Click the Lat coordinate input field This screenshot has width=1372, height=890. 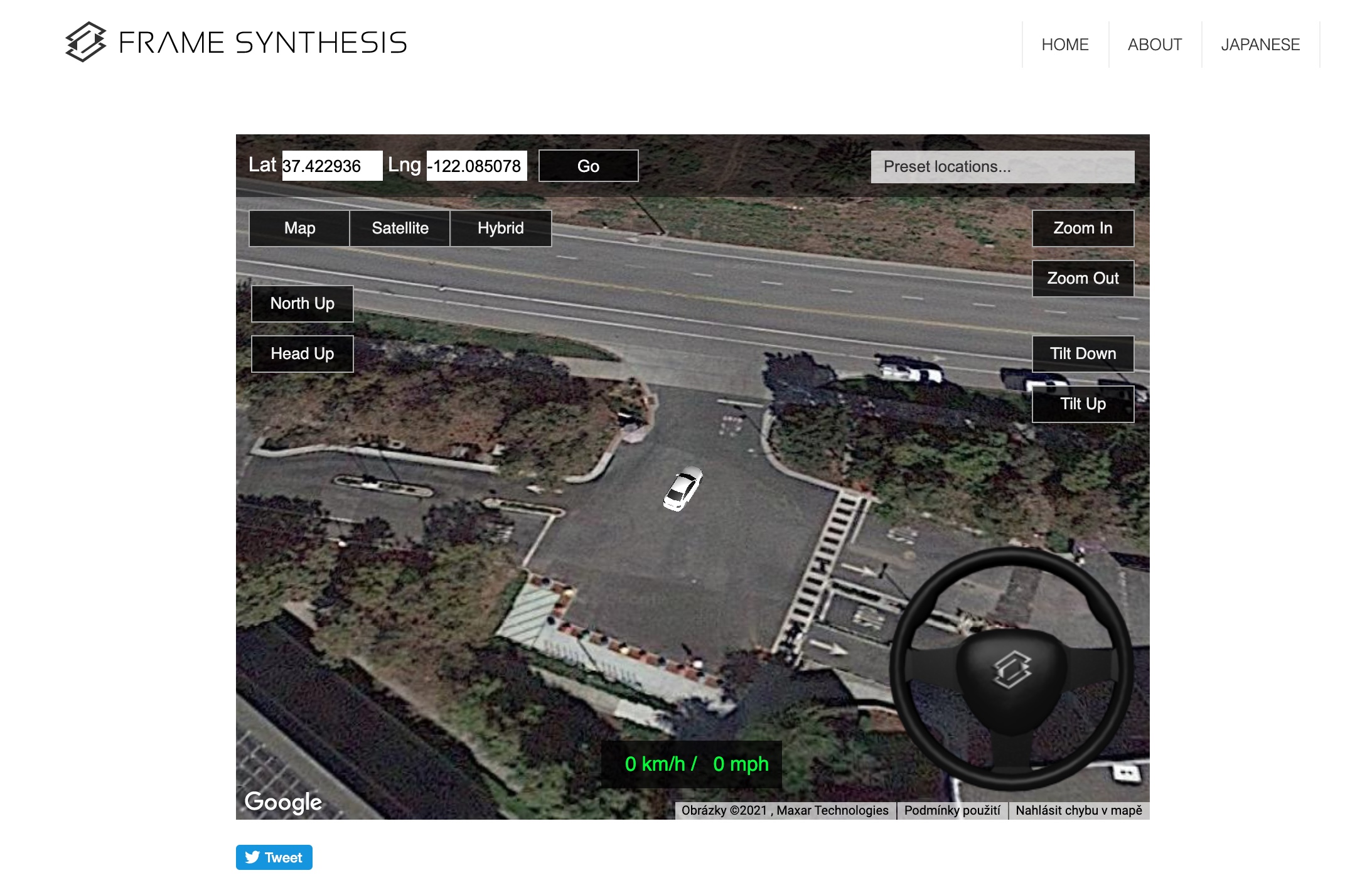[x=331, y=166]
